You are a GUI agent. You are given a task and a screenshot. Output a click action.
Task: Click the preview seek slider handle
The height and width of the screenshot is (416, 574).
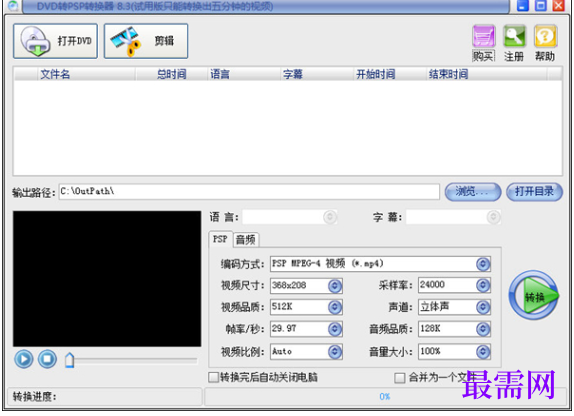[70, 360]
